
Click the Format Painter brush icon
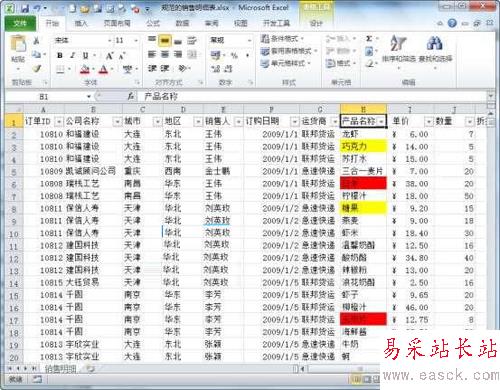[x=36, y=68]
